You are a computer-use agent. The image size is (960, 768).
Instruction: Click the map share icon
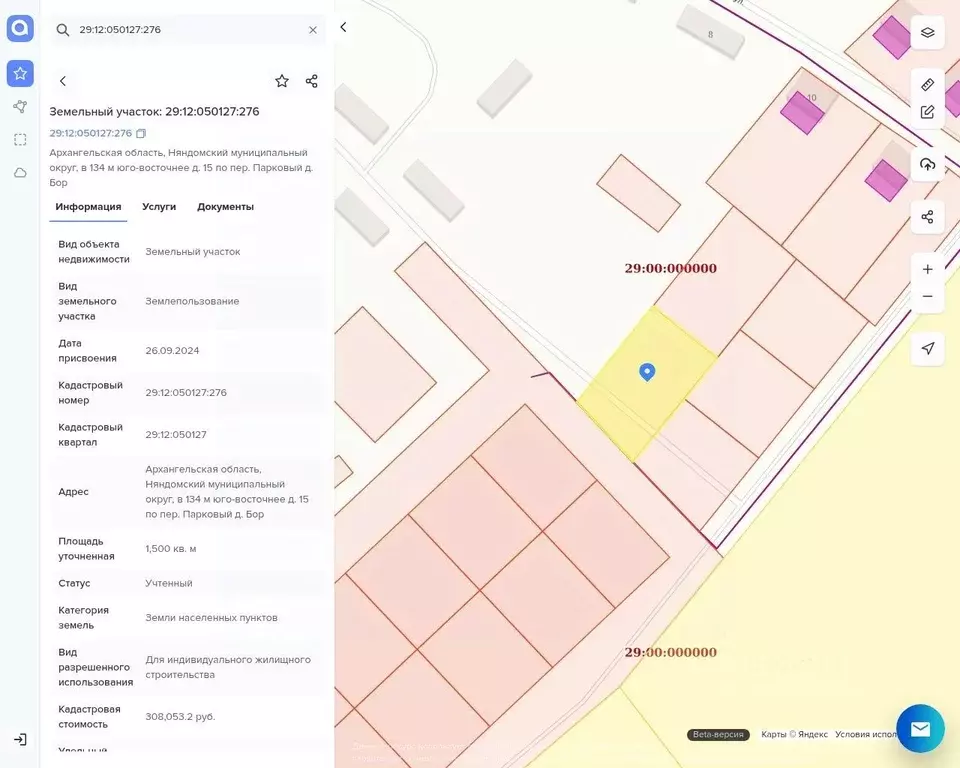coord(927,217)
